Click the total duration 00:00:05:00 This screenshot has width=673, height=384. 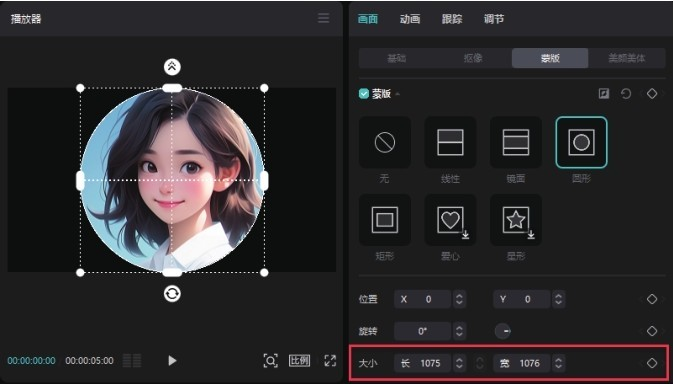coord(89,360)
